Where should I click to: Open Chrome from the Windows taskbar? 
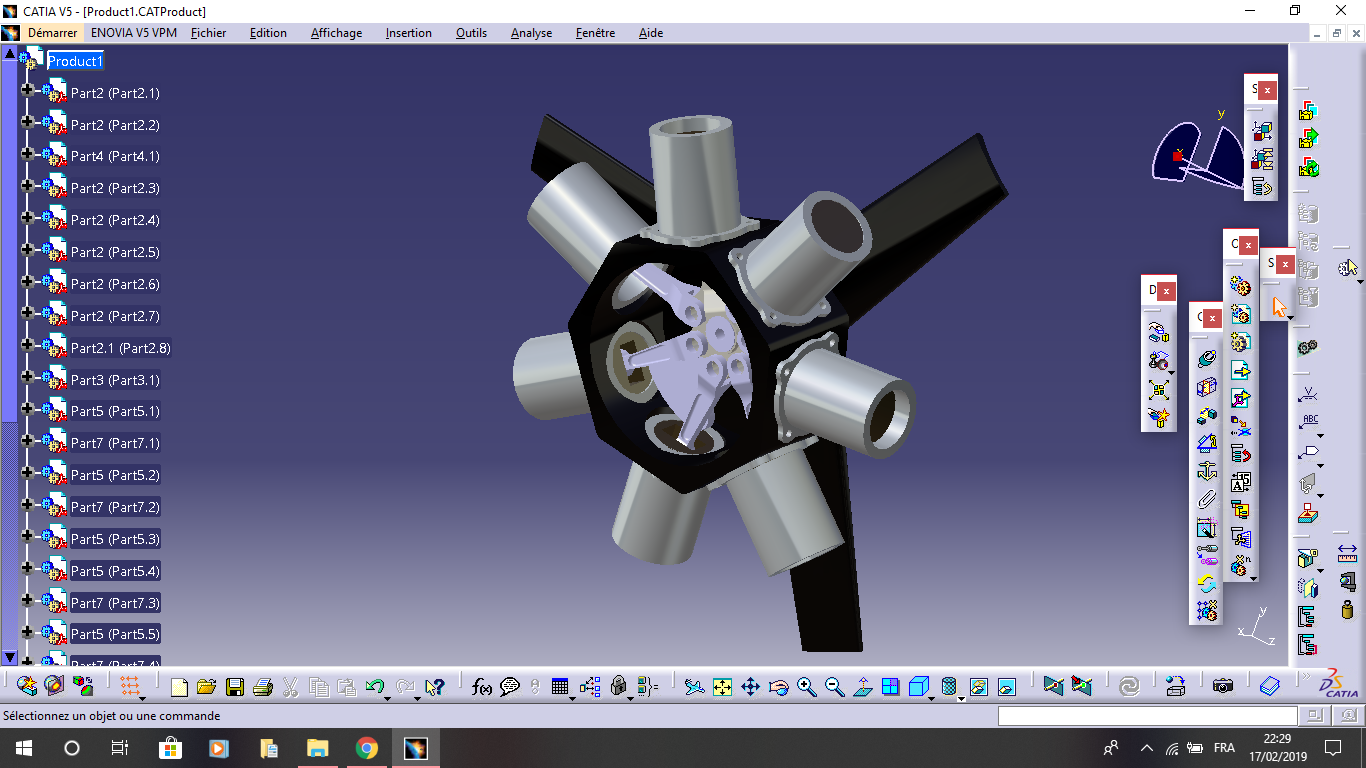coord(366,748)
